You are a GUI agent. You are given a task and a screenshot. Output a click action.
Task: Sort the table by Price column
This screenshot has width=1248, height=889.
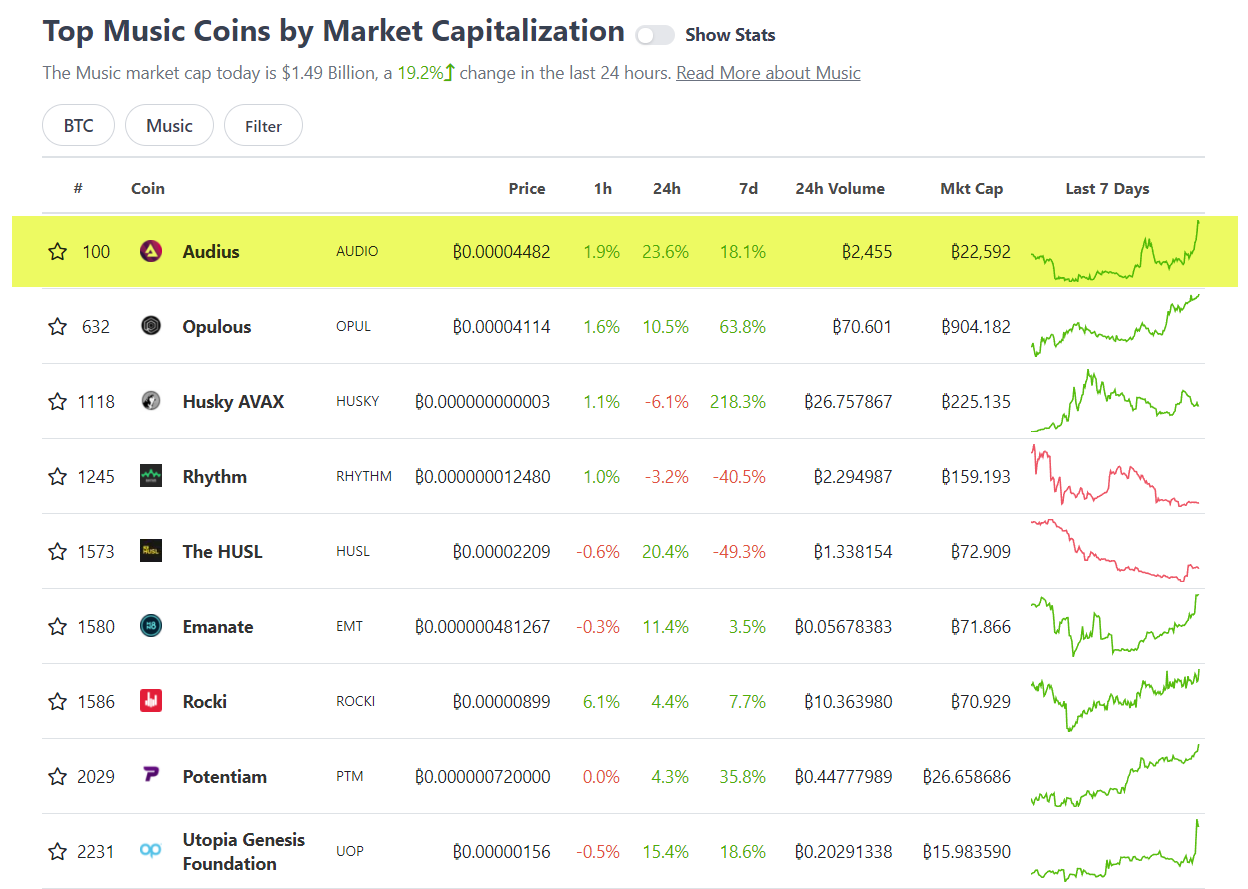pos(527,188)
